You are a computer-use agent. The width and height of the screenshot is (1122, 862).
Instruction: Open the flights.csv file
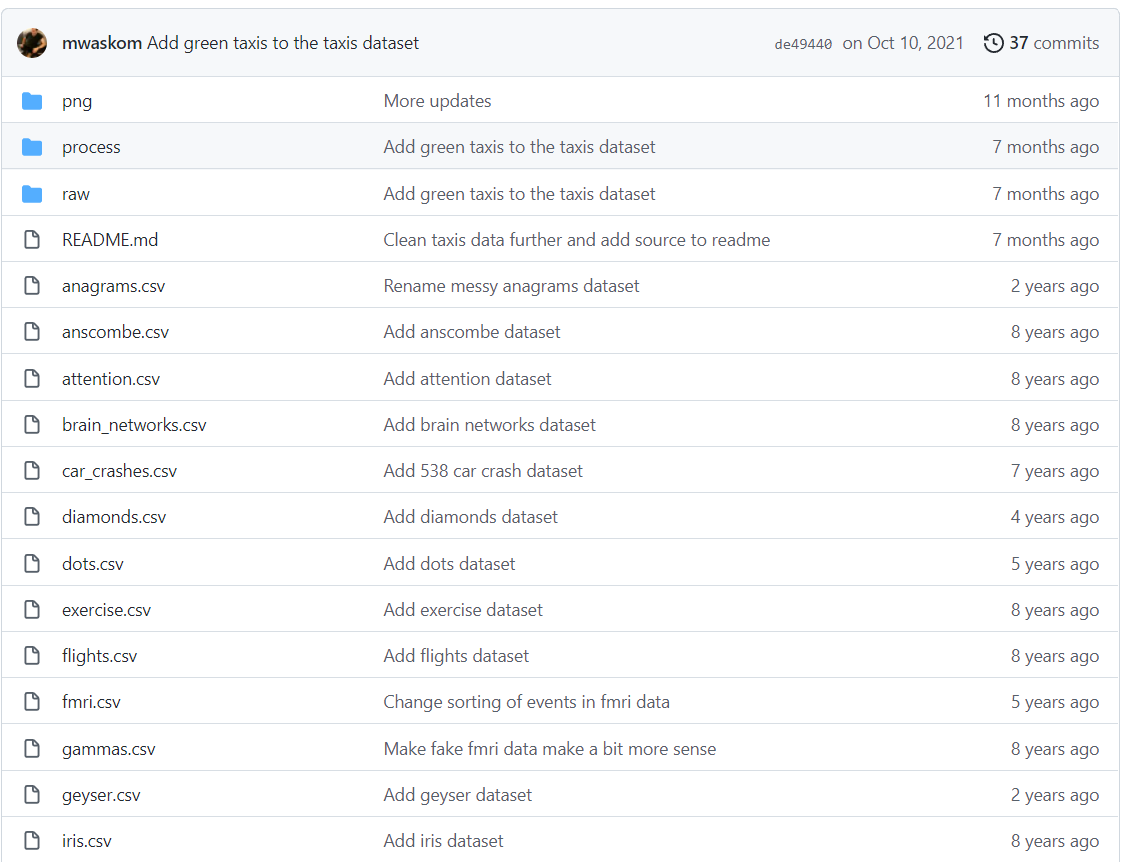click(x=99, y=656)
